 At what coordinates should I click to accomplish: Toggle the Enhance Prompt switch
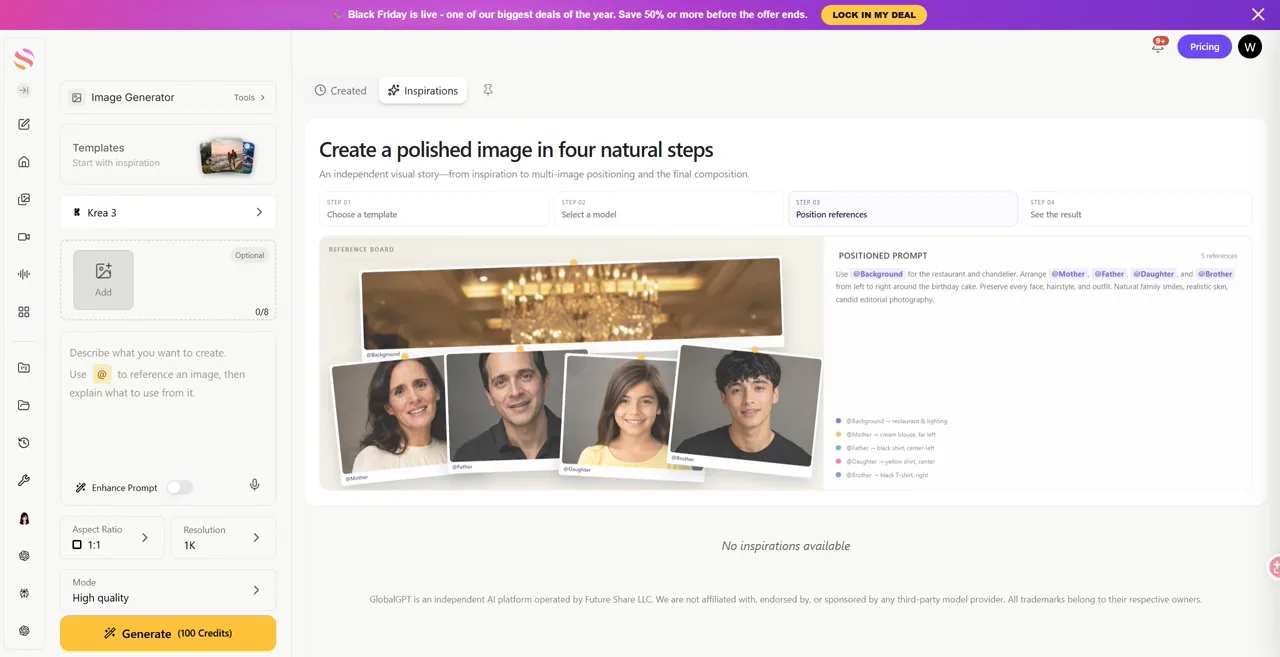179,488
